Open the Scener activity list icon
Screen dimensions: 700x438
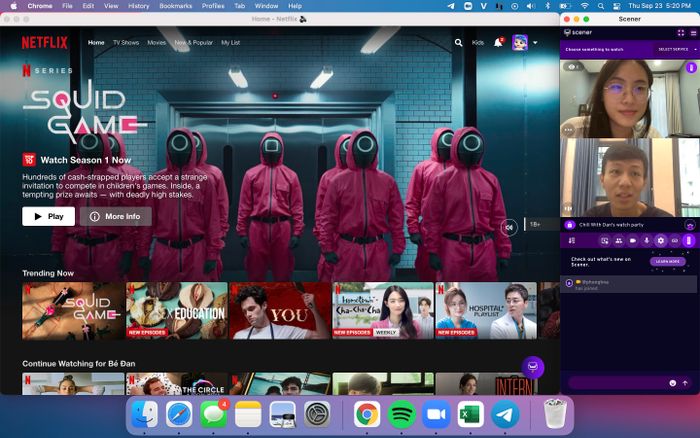click(572, 241)
